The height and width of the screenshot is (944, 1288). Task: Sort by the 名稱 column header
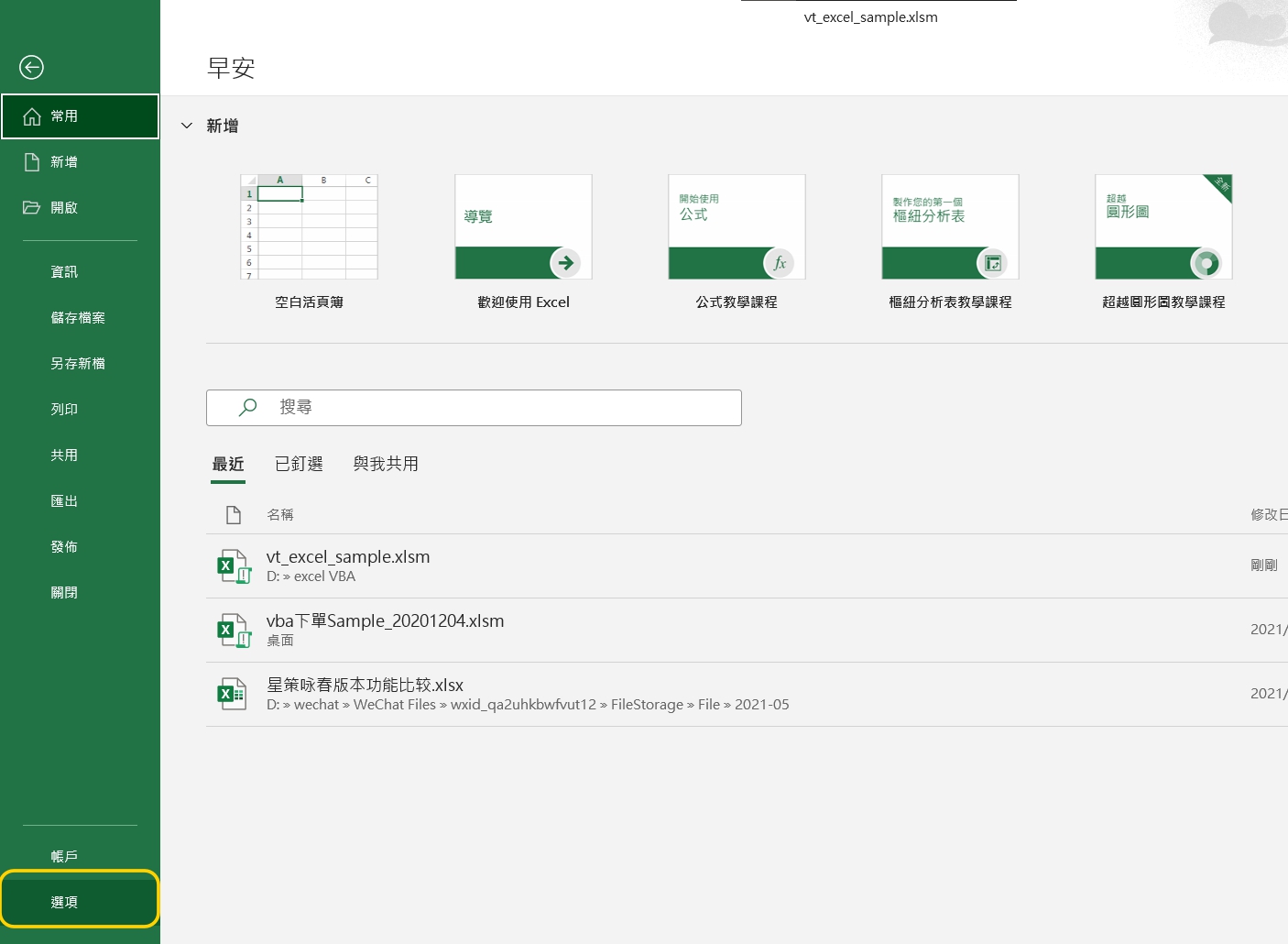coord(280,515)
